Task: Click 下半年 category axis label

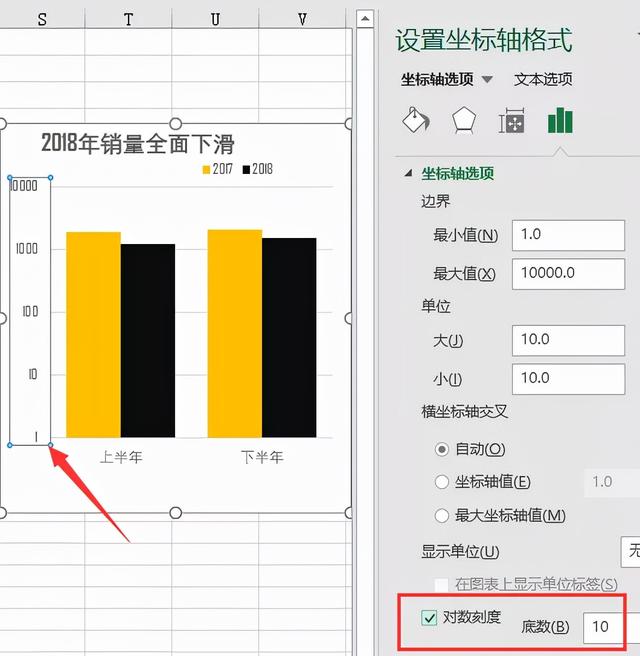Action: [262, 457]
